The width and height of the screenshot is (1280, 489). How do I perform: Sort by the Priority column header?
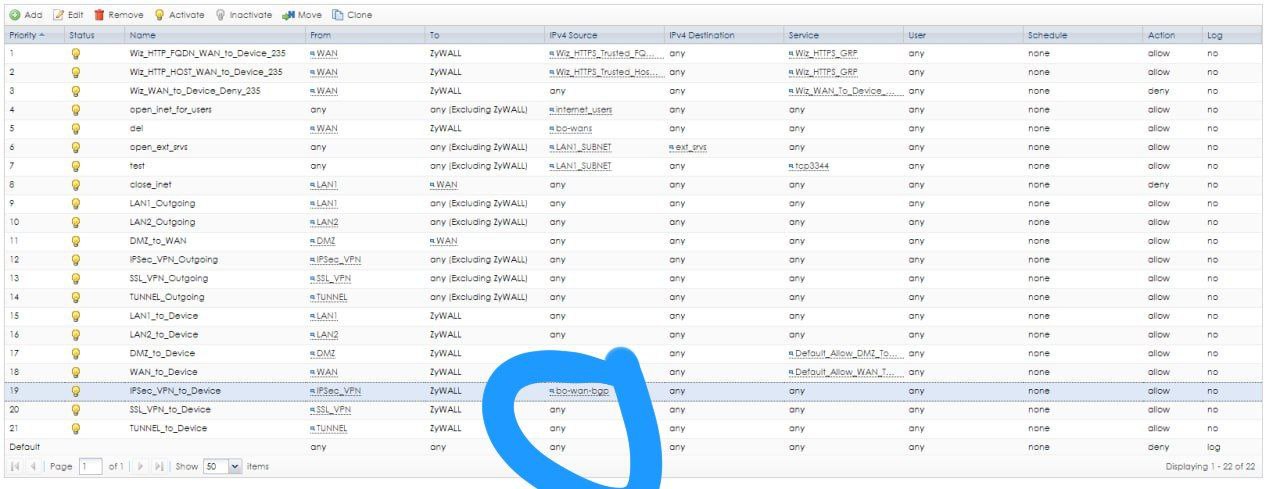[33, 35]
